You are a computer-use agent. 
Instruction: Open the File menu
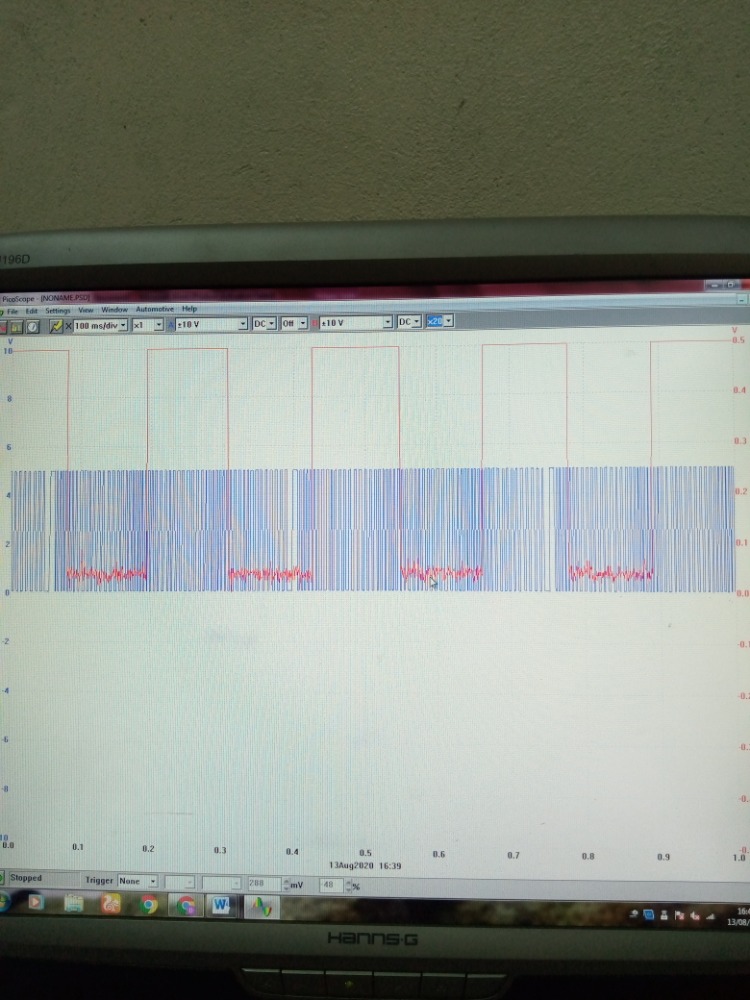click(12, 311)
